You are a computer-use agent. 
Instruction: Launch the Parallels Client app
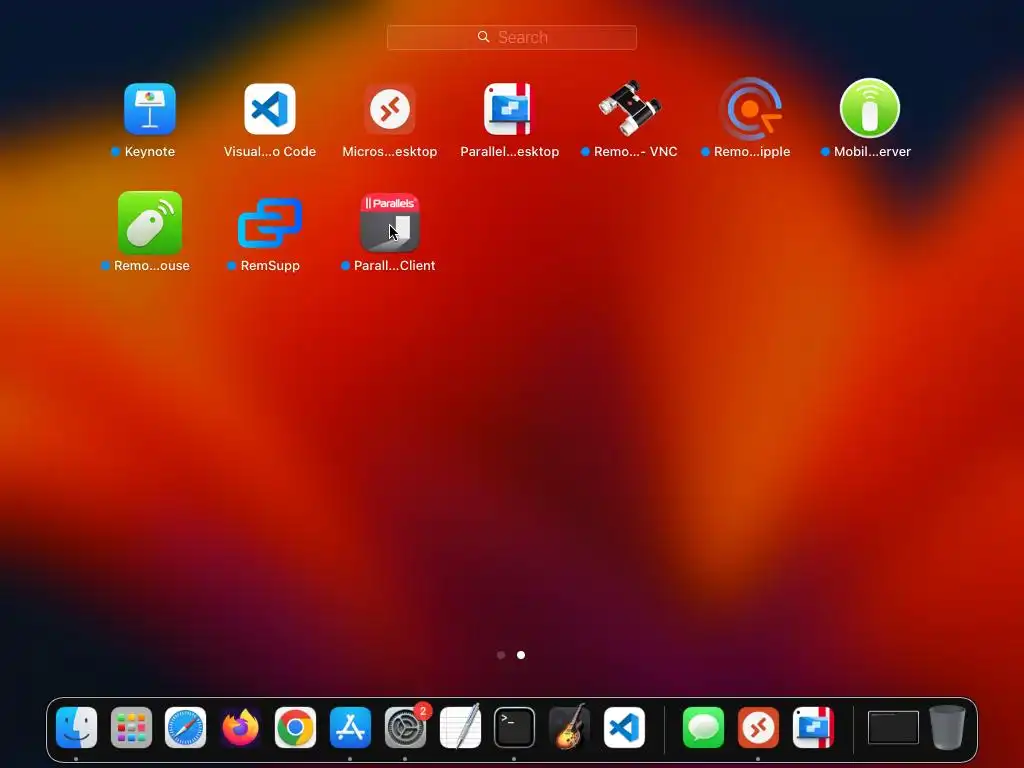coord(390,223)
